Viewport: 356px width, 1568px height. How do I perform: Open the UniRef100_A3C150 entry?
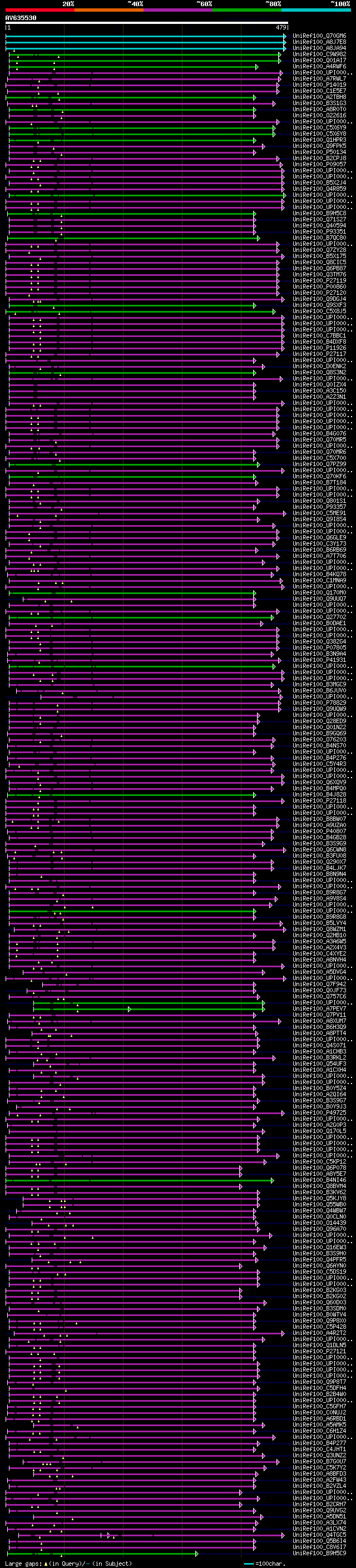[319, 391]
